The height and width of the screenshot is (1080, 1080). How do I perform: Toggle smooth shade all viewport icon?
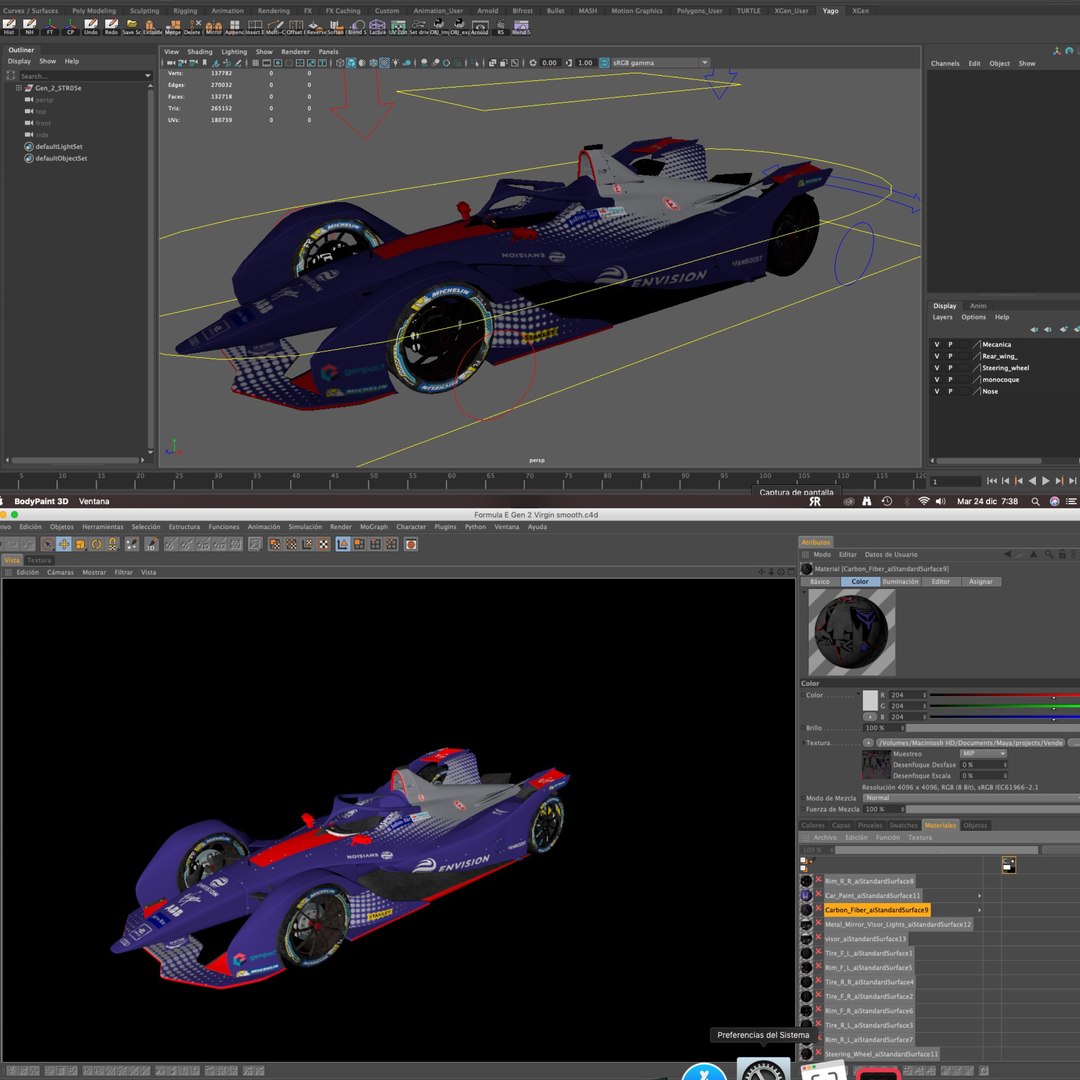(x=351, y=63)
